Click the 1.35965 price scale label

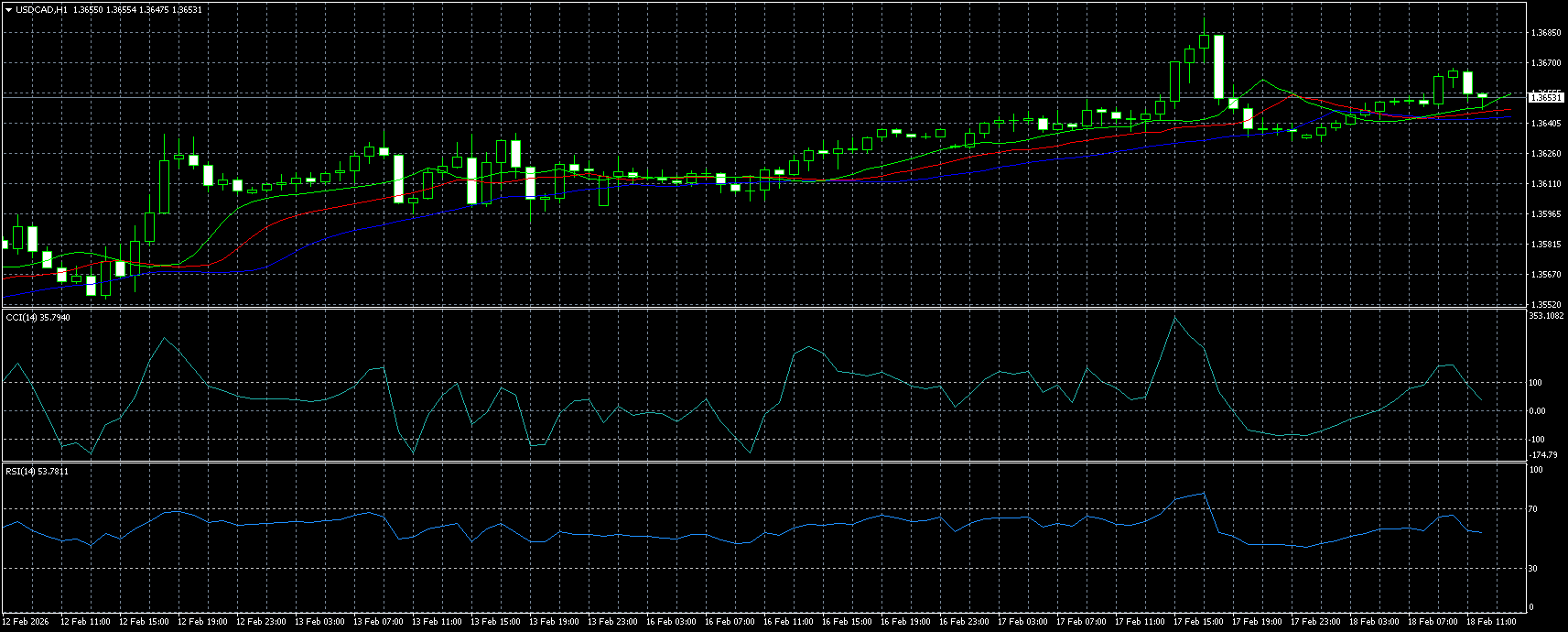click(x=1545, y=213)
